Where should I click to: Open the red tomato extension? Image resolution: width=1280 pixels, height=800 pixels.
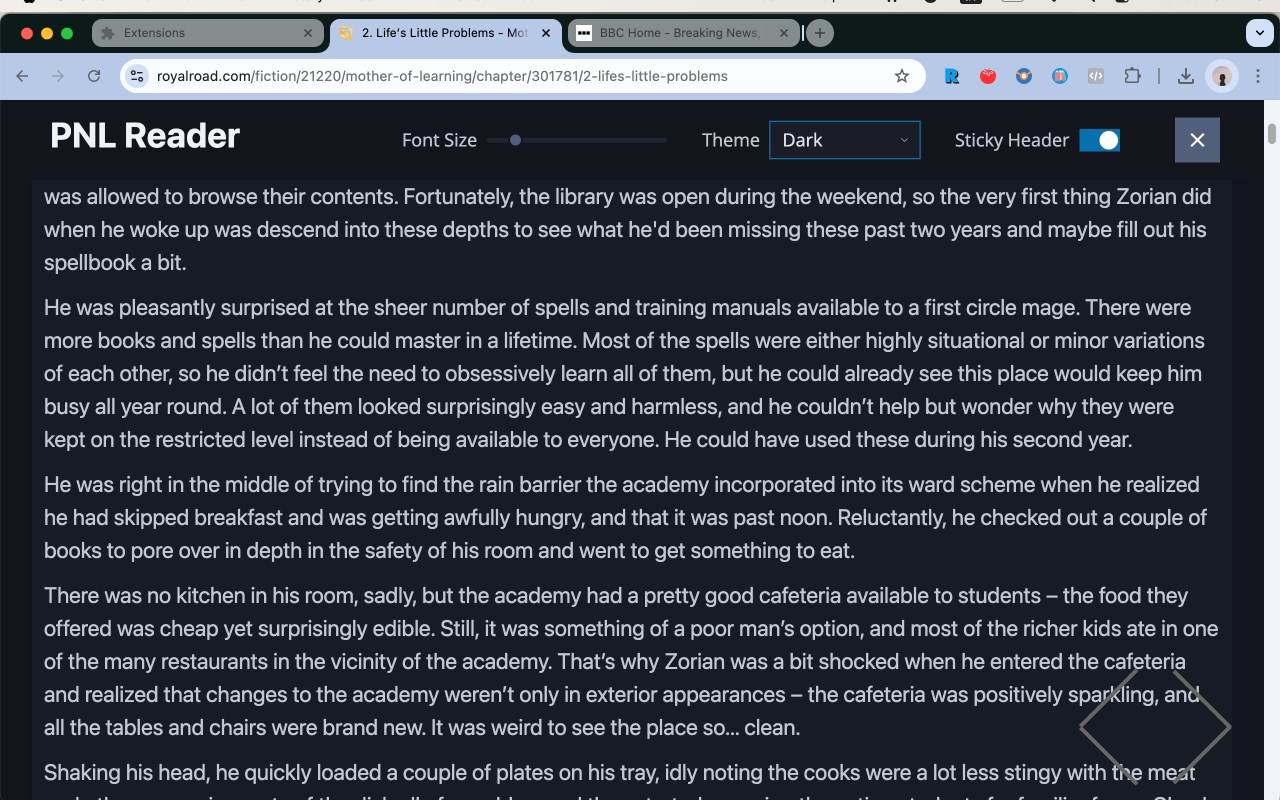point(988,76)
